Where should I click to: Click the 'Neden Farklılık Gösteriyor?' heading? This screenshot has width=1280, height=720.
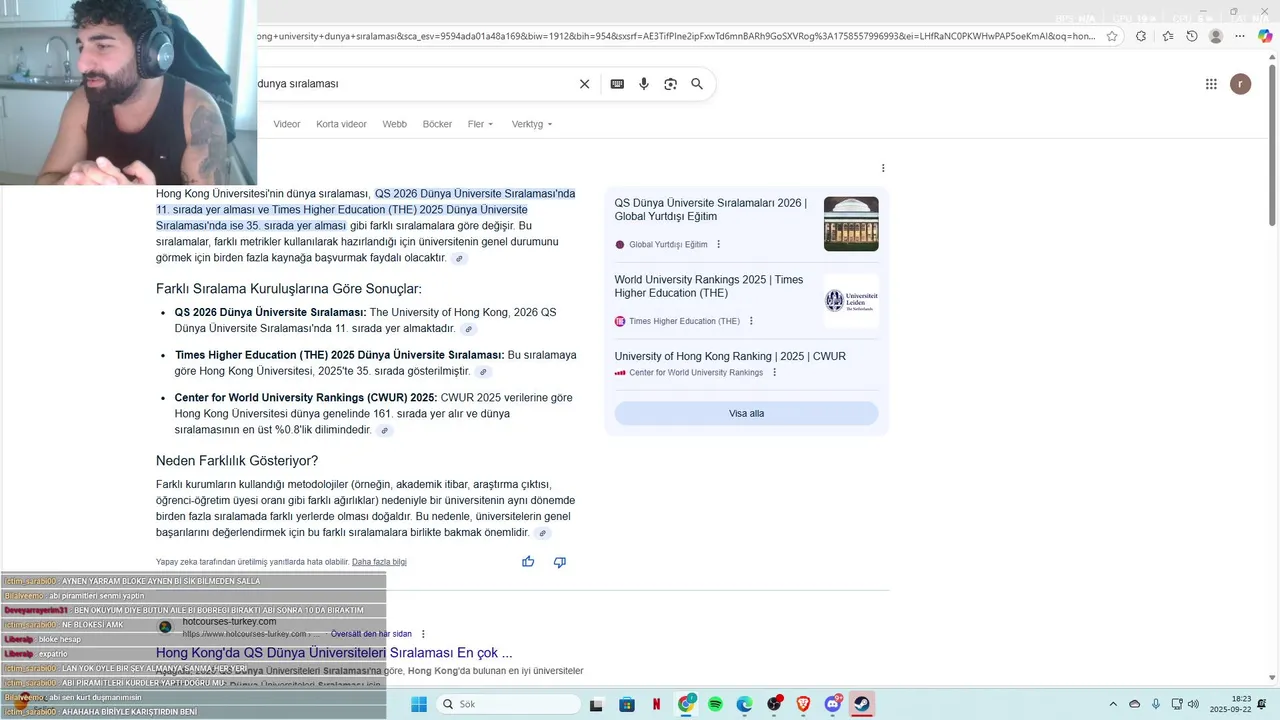point(237,461)
